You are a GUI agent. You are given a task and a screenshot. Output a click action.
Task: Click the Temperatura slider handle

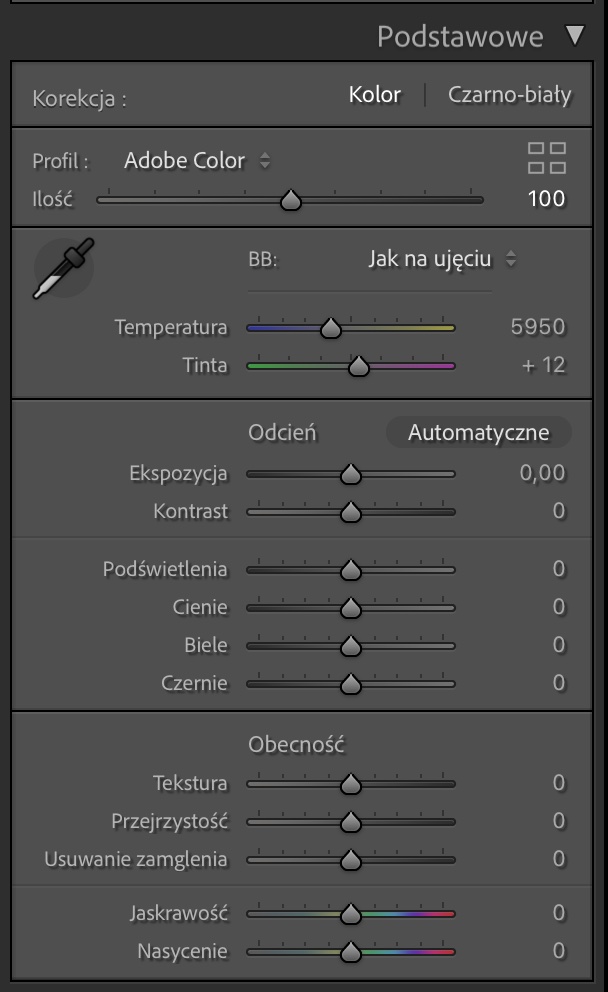(x=331, y=328)
